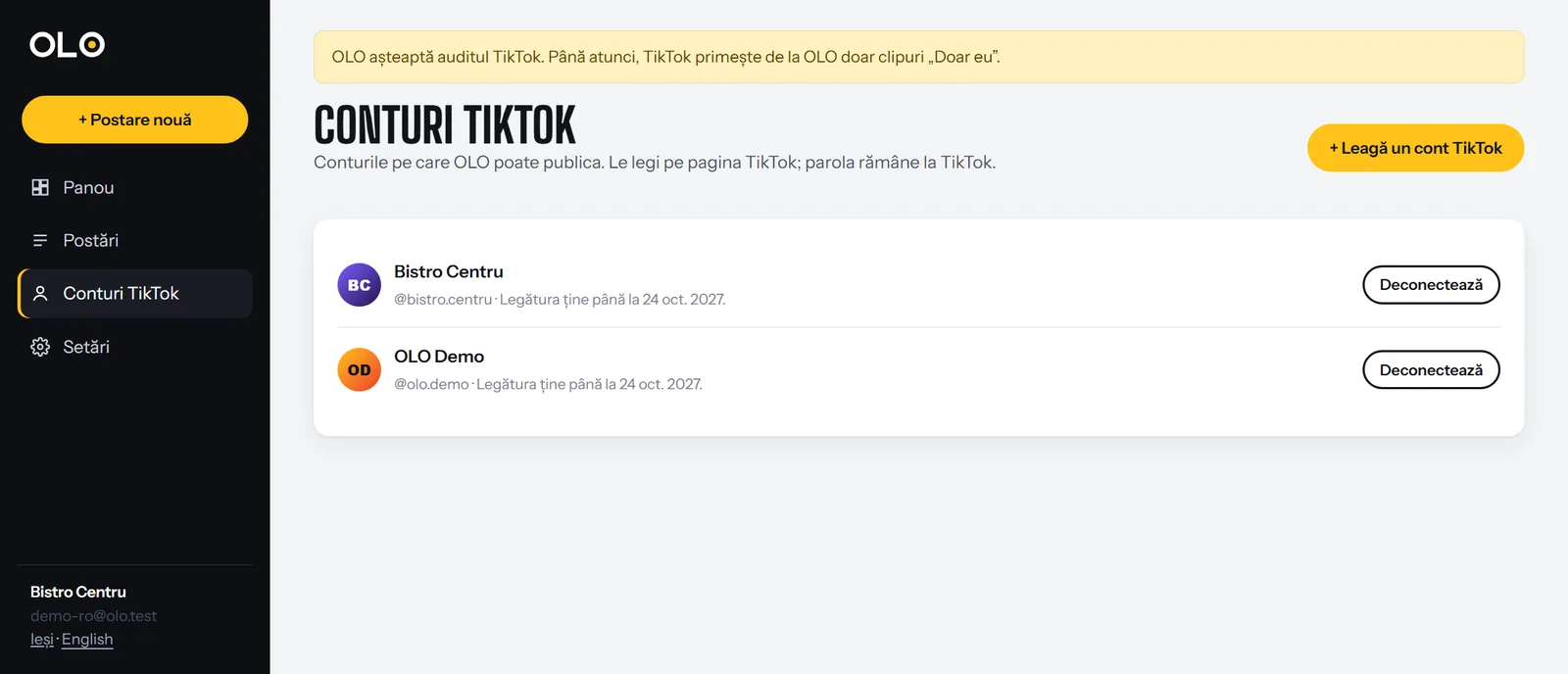Click the Conturi TikTok person icon
The height and width of the screenshot is (674, 1568).
pyautogui.click(x=40, y=293)
